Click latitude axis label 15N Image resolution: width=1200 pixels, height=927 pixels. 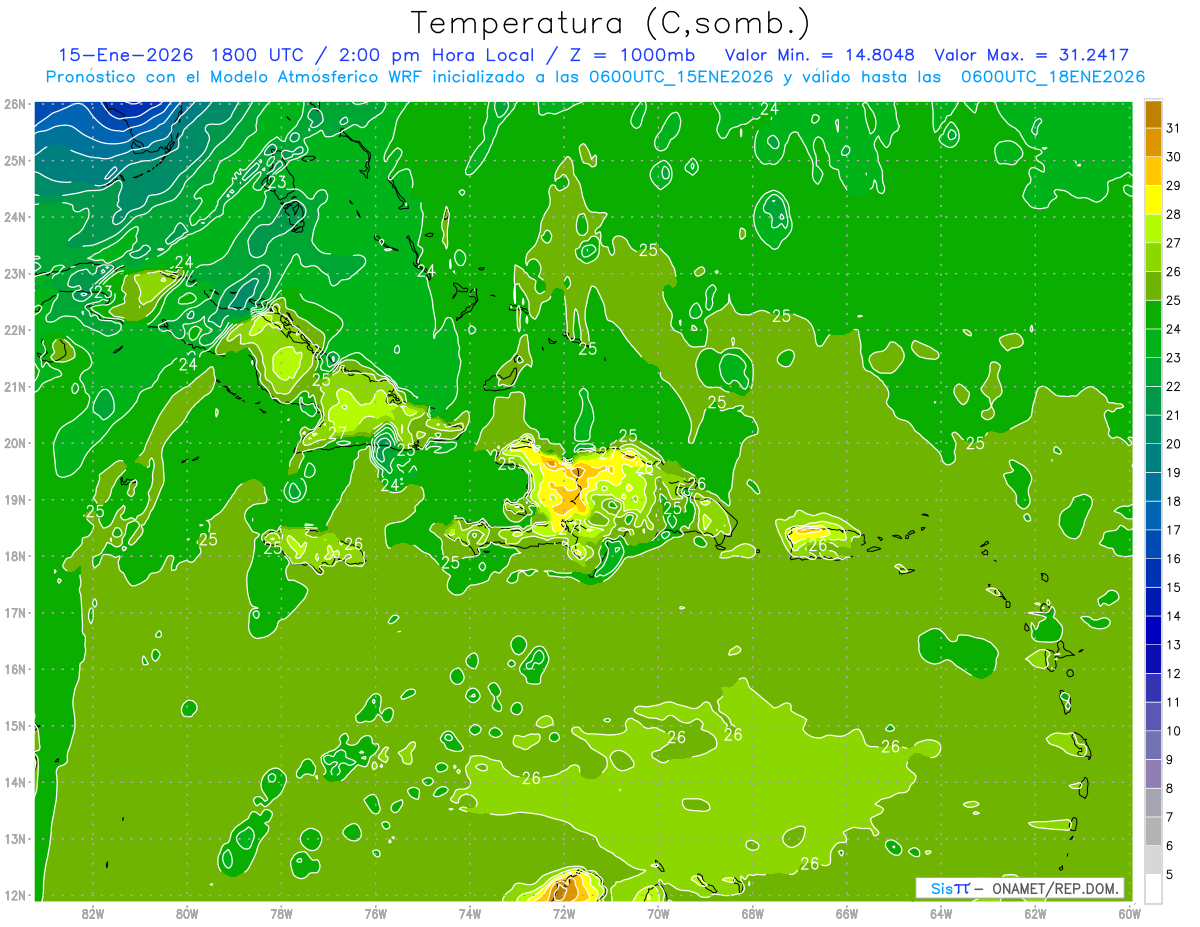pos(15,725)
